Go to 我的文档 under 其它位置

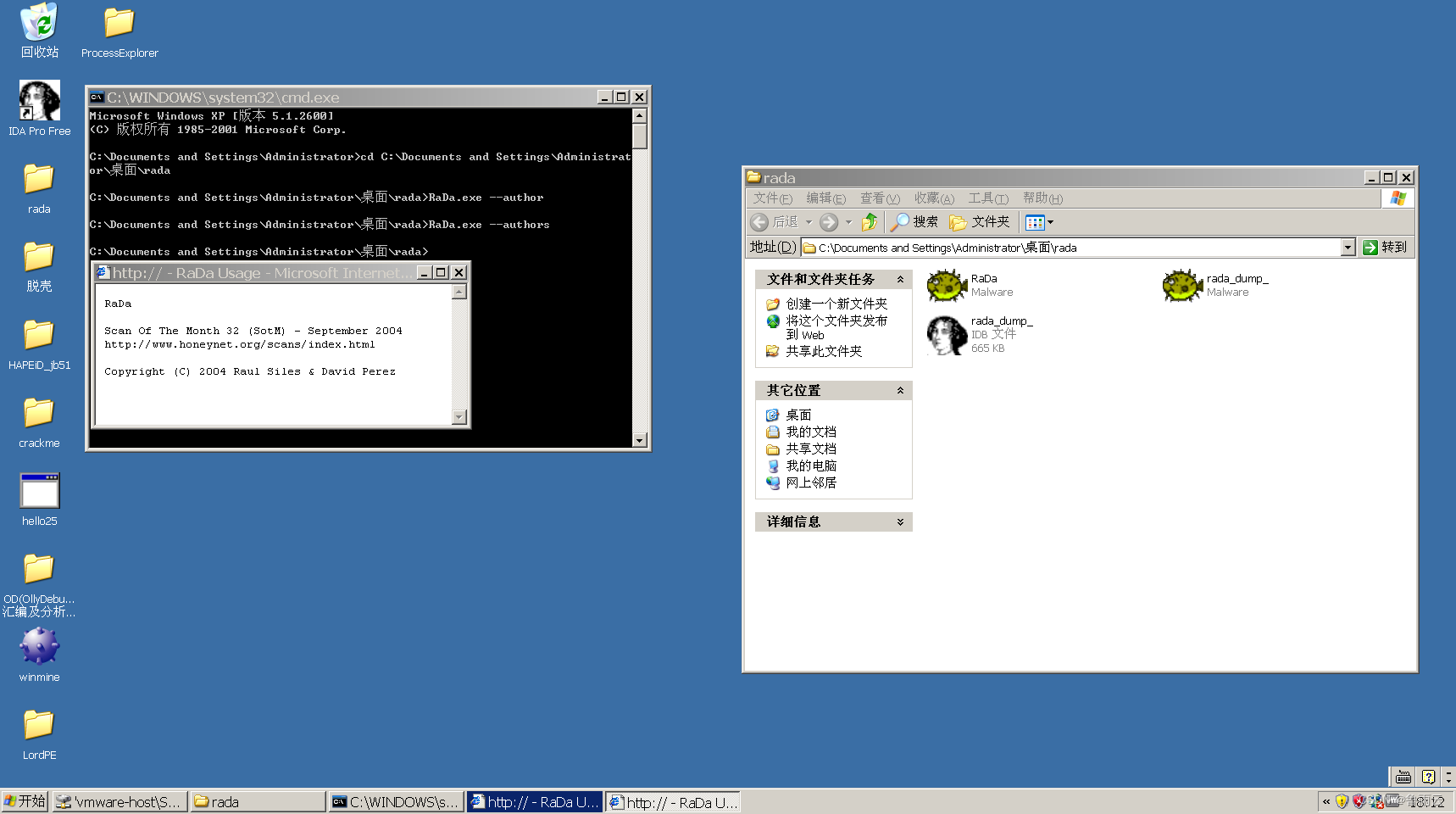click(810, 432)
